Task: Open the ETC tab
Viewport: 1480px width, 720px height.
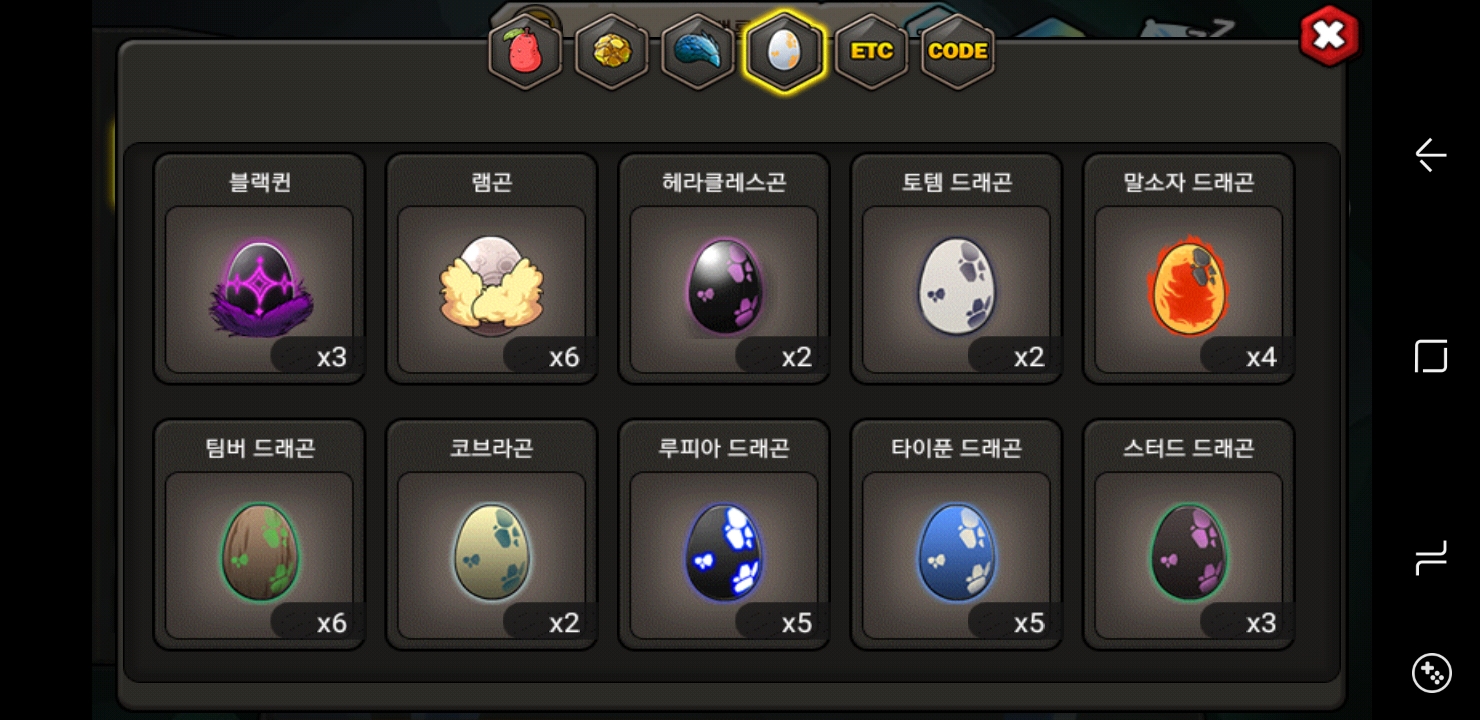Action: point(871,51)
